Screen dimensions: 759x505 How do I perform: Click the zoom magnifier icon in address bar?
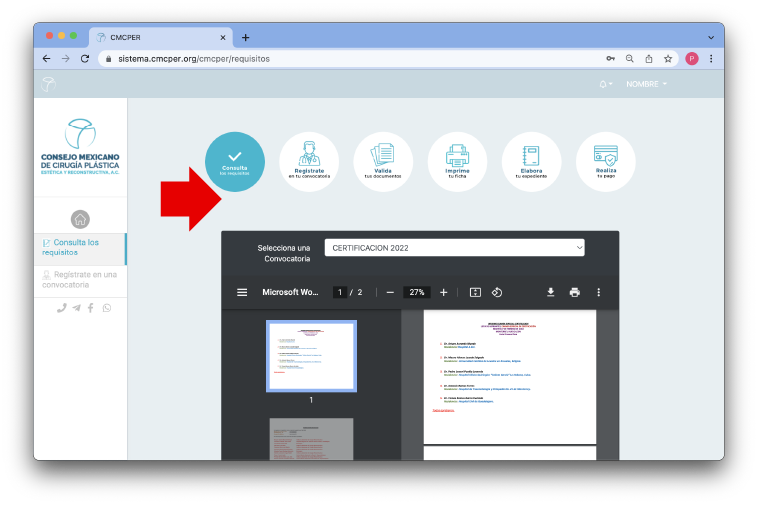pos(629,59)
